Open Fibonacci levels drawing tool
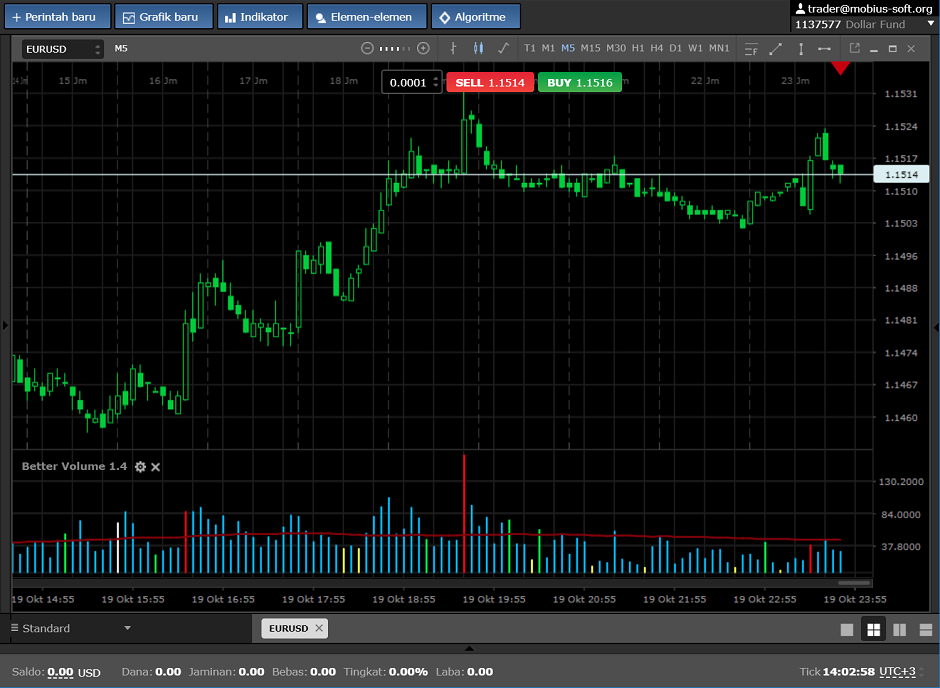940x688 pixels. click(x=751, y=49)
